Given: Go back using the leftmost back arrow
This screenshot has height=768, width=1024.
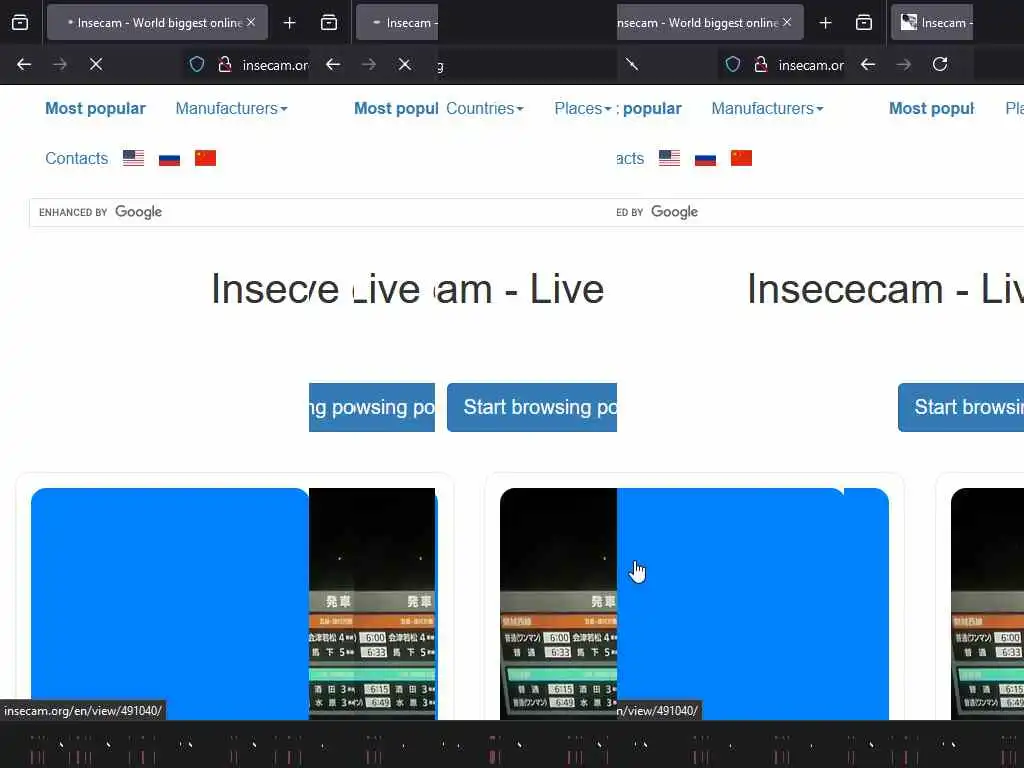Looking at the screenshot, I should pos(24,64).
